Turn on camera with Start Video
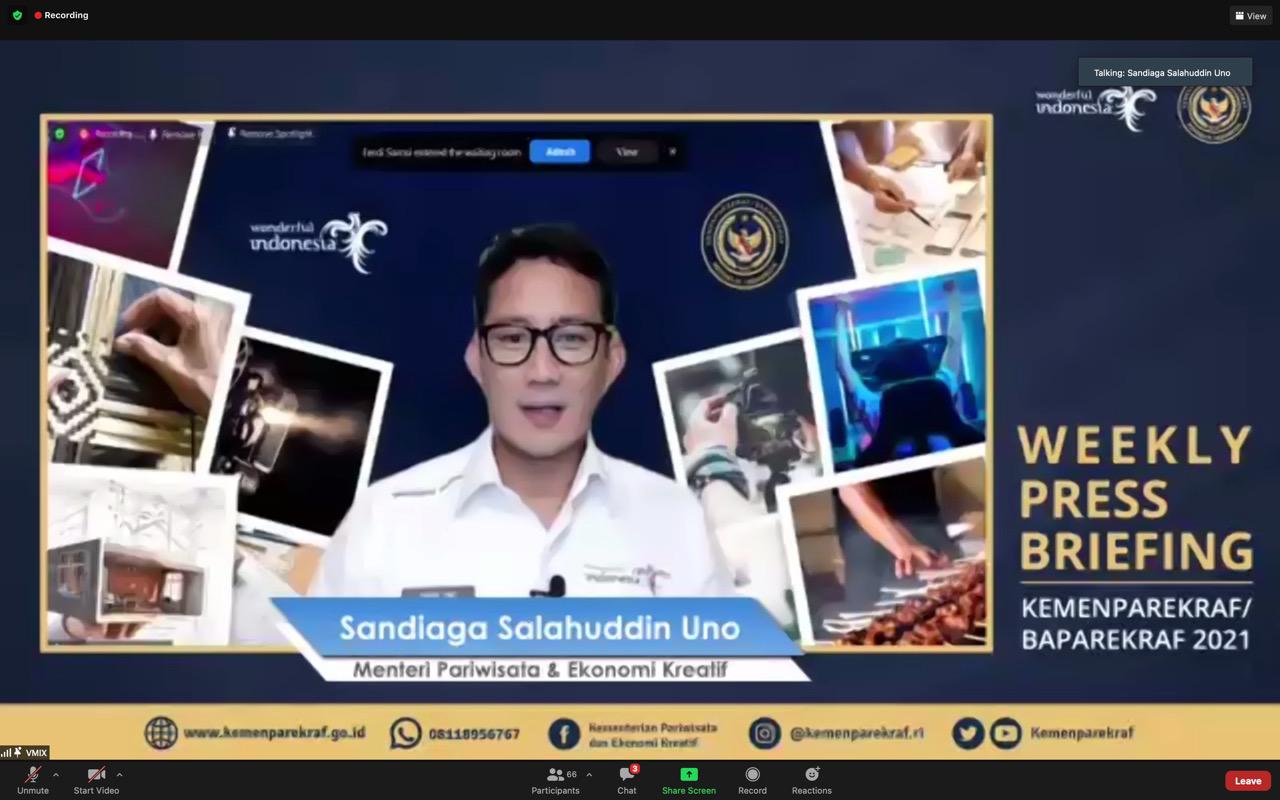The height and width of the screenshot is (800, 1280). (x=96, y=775)
